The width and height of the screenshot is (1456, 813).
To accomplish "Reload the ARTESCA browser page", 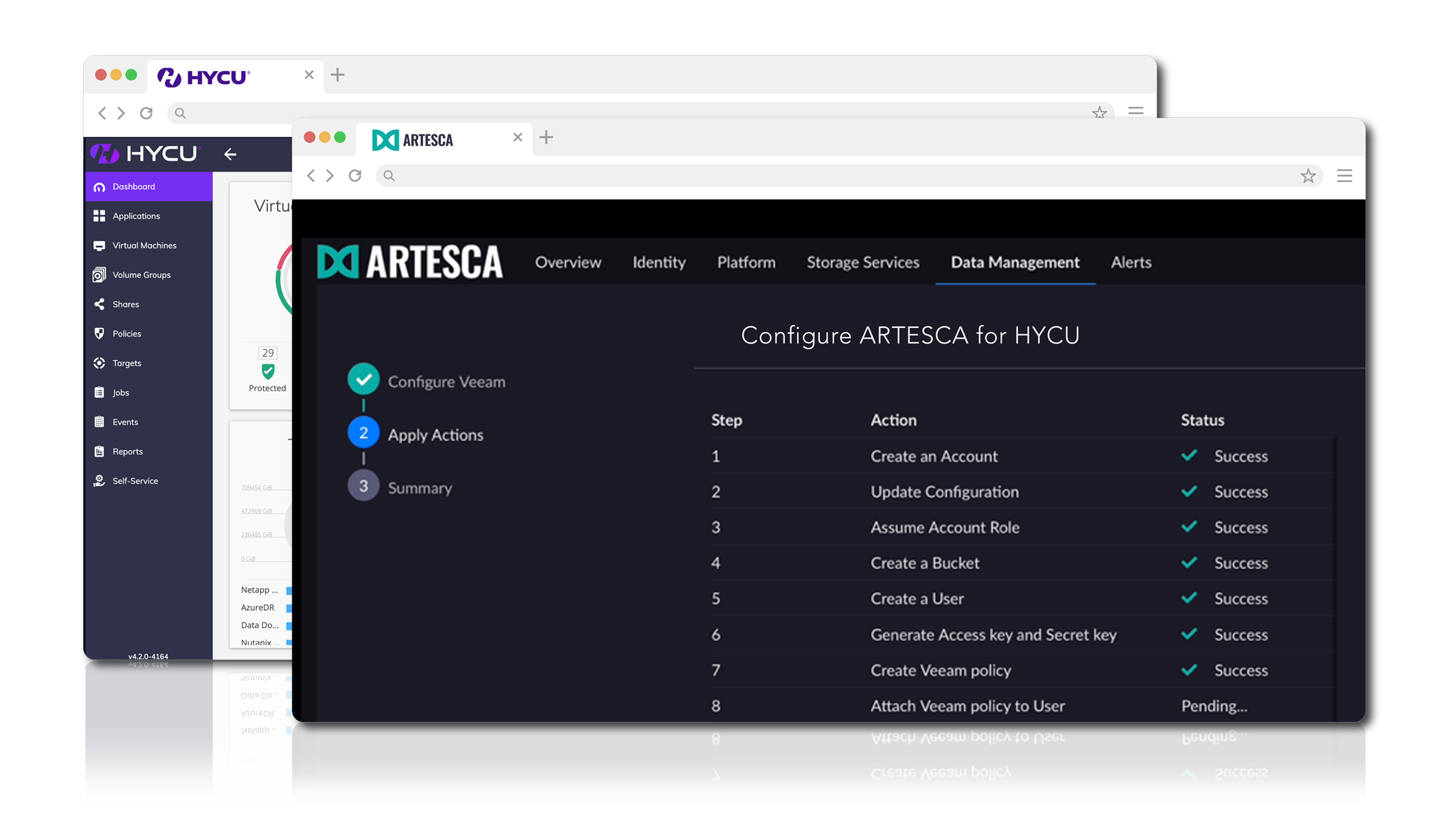I will [355, 176].
